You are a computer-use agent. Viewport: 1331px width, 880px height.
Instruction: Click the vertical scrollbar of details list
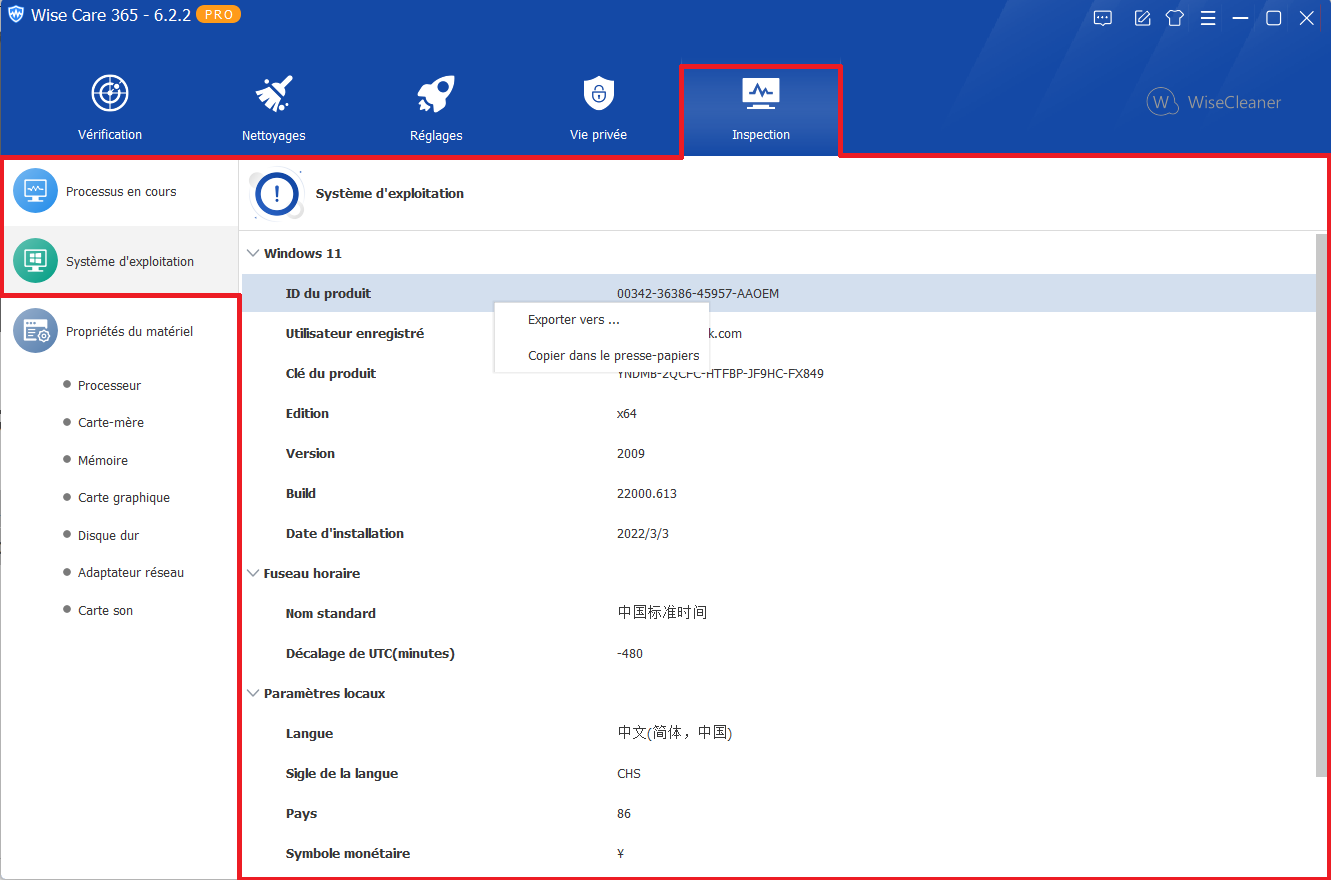tap(1323, 504)
